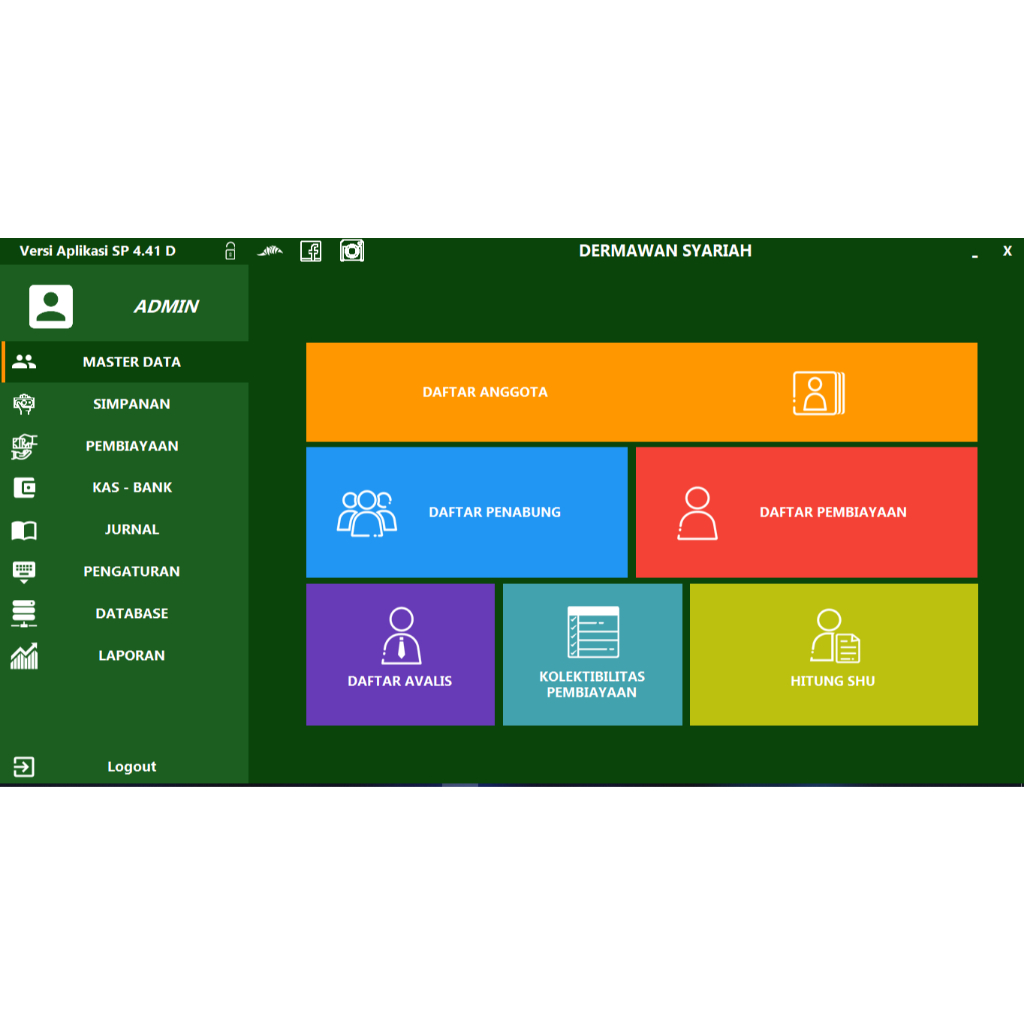Click the padlock icon in title bar
Viewport: 1024px width, 1024px height.
pos(230,251)
